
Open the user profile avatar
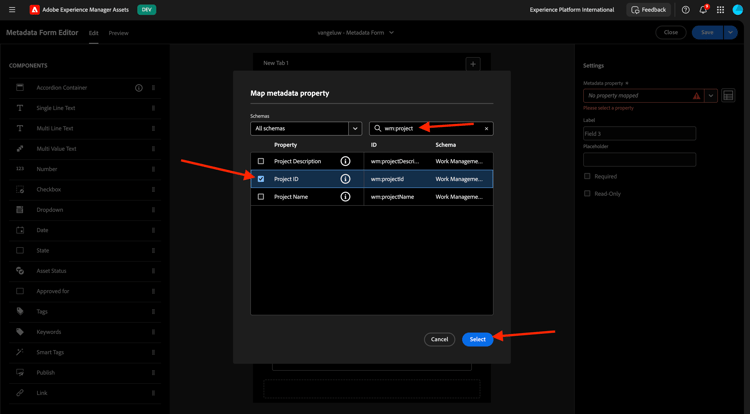(x=738, y=10)
